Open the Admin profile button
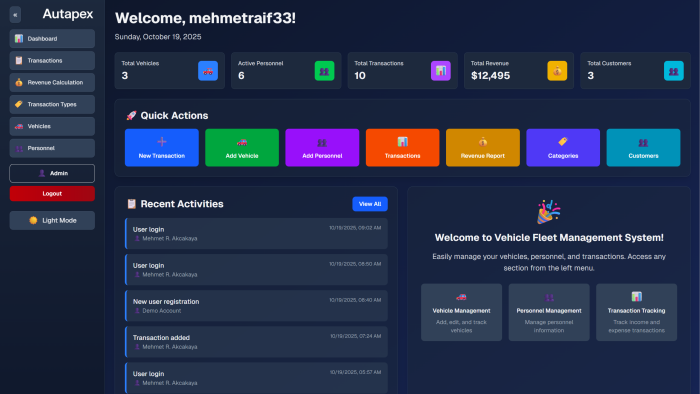 coord(52,174)
